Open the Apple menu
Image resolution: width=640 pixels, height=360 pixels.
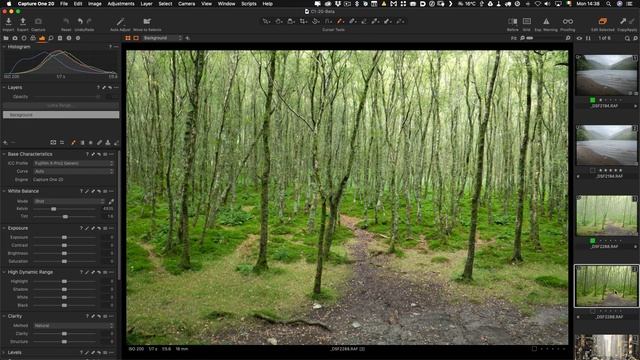10,4
